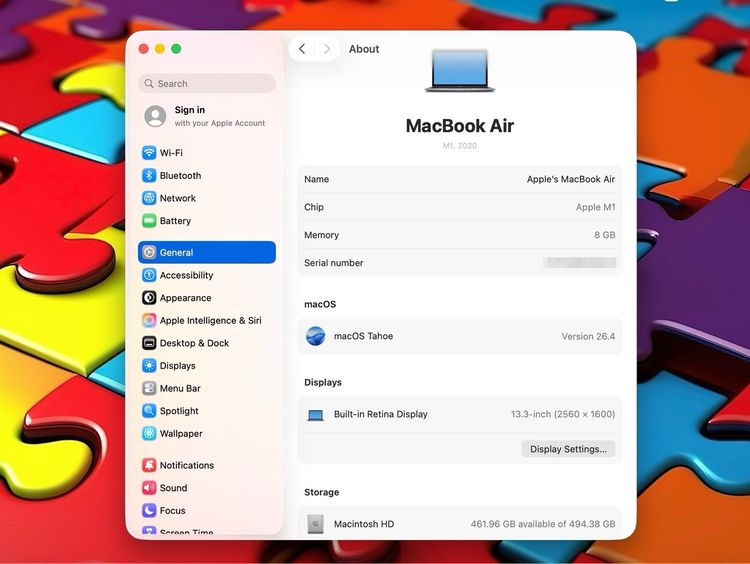This screenshot has width=750, height=564.
Task: Open the Wi-Fi settings label
Action: click(x=171, y=153)
